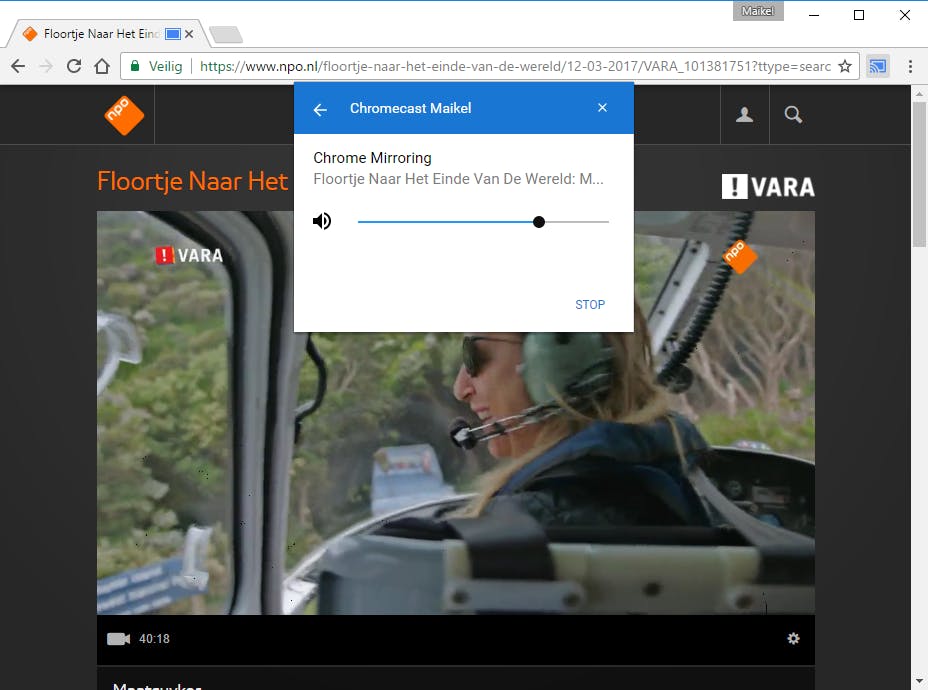This screenshot has height=690, width=928.
Task: Maximize the Chrome window
Action: (x=859, y=15)
